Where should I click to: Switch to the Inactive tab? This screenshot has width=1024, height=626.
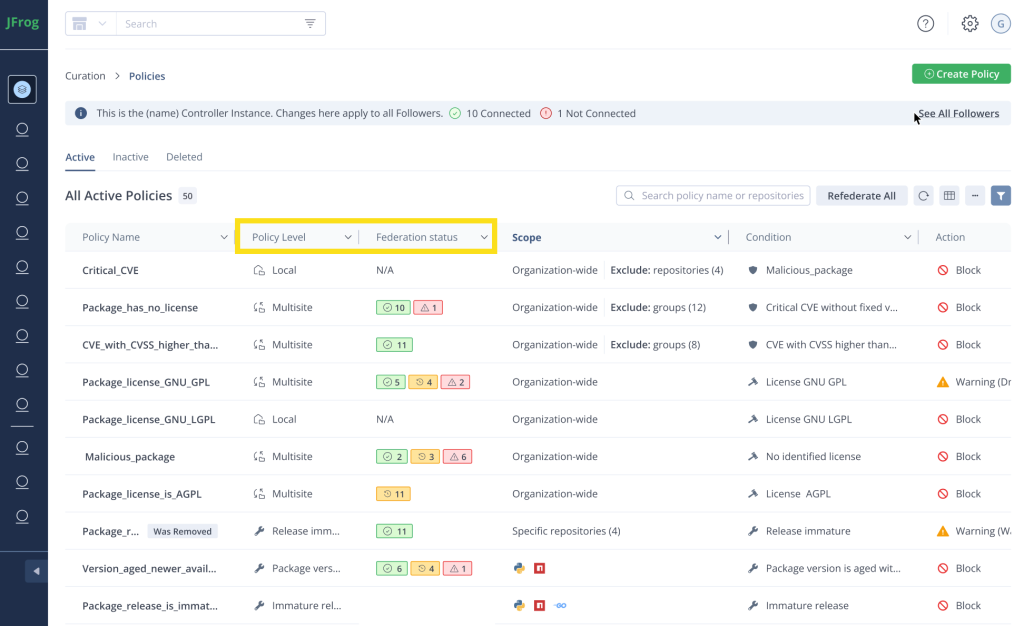[x=130, y=157]
